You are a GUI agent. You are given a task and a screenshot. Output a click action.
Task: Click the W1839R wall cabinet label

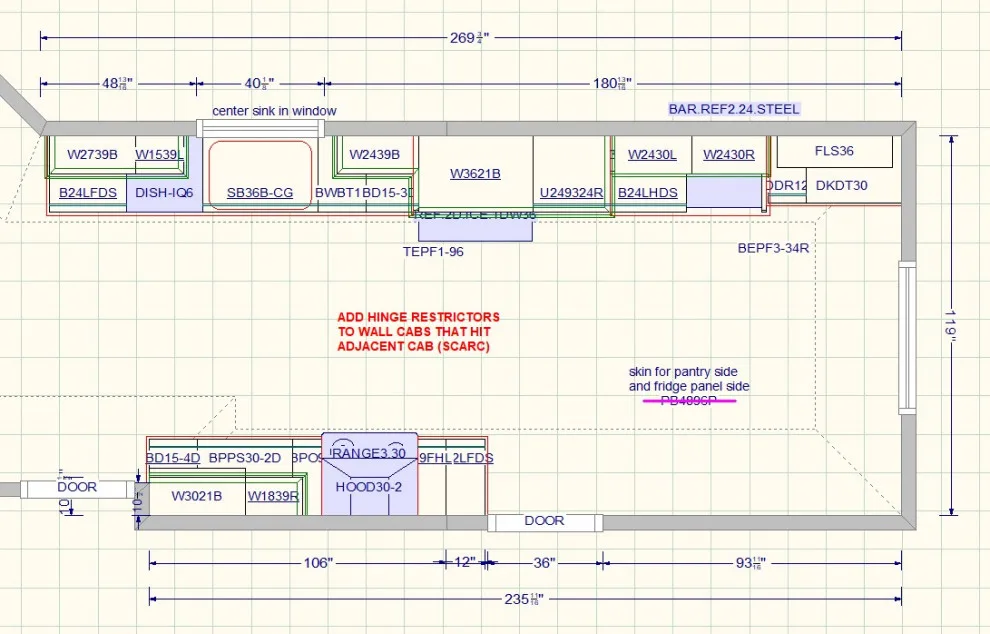coord(273,496)
